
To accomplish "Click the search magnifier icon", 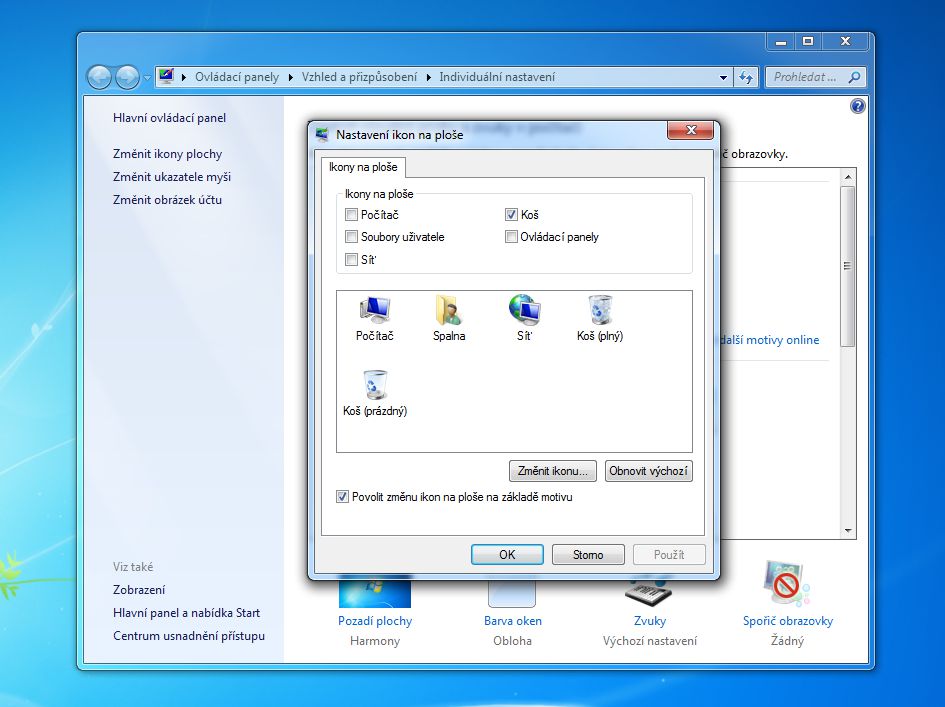I will 854,77.
